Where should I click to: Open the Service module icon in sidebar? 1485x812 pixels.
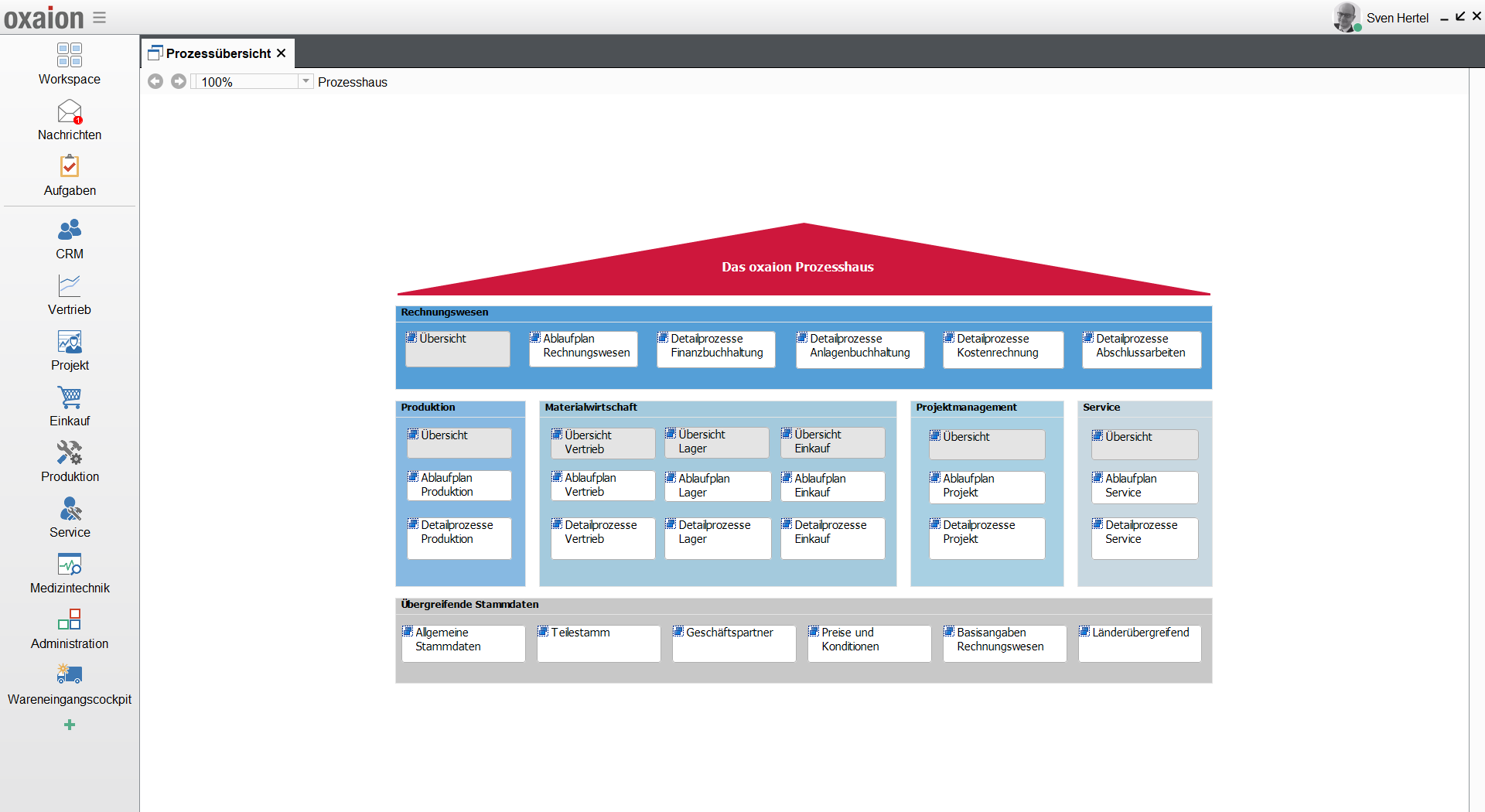tap(70, 509)
